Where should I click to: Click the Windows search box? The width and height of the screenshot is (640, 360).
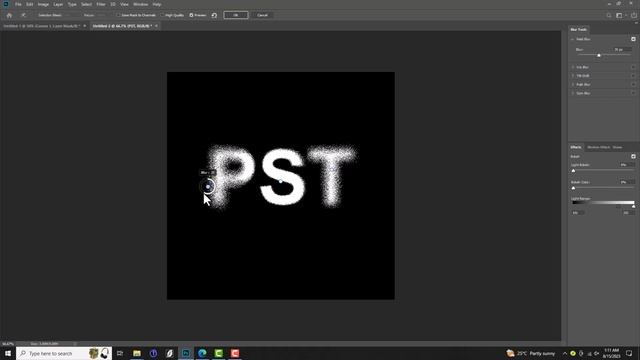pyautogui.click(x=64, y=353)
